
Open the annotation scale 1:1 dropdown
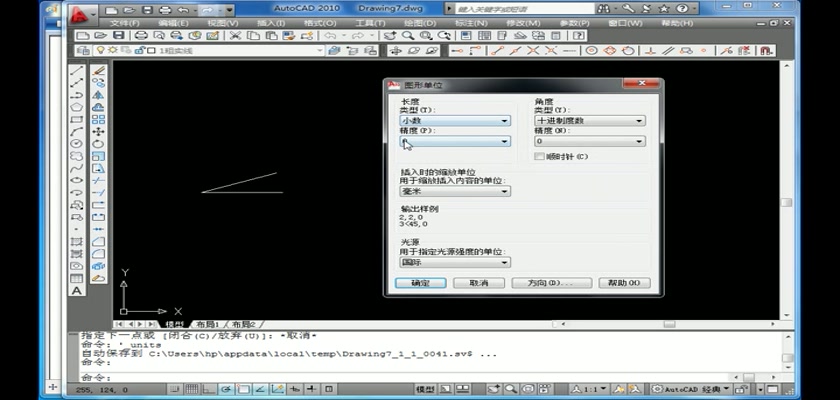point(589,389)
